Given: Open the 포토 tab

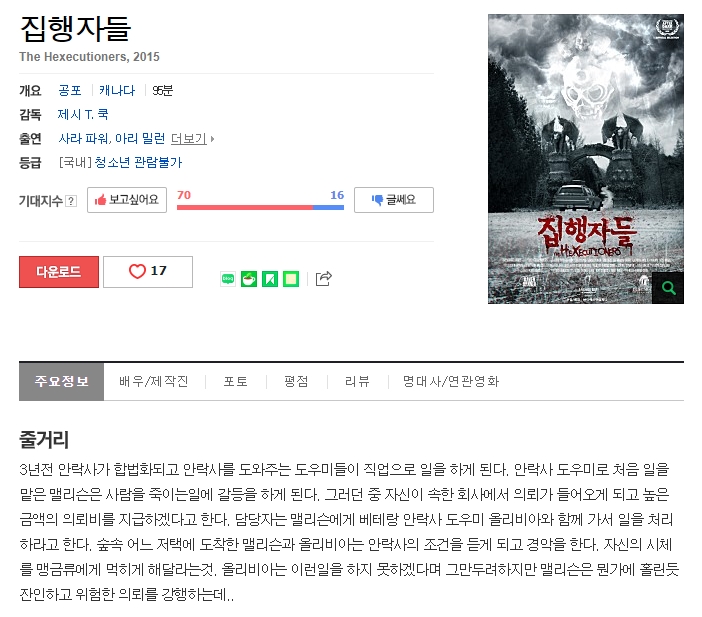Looking at the screenshot, I should pos(235,381).
